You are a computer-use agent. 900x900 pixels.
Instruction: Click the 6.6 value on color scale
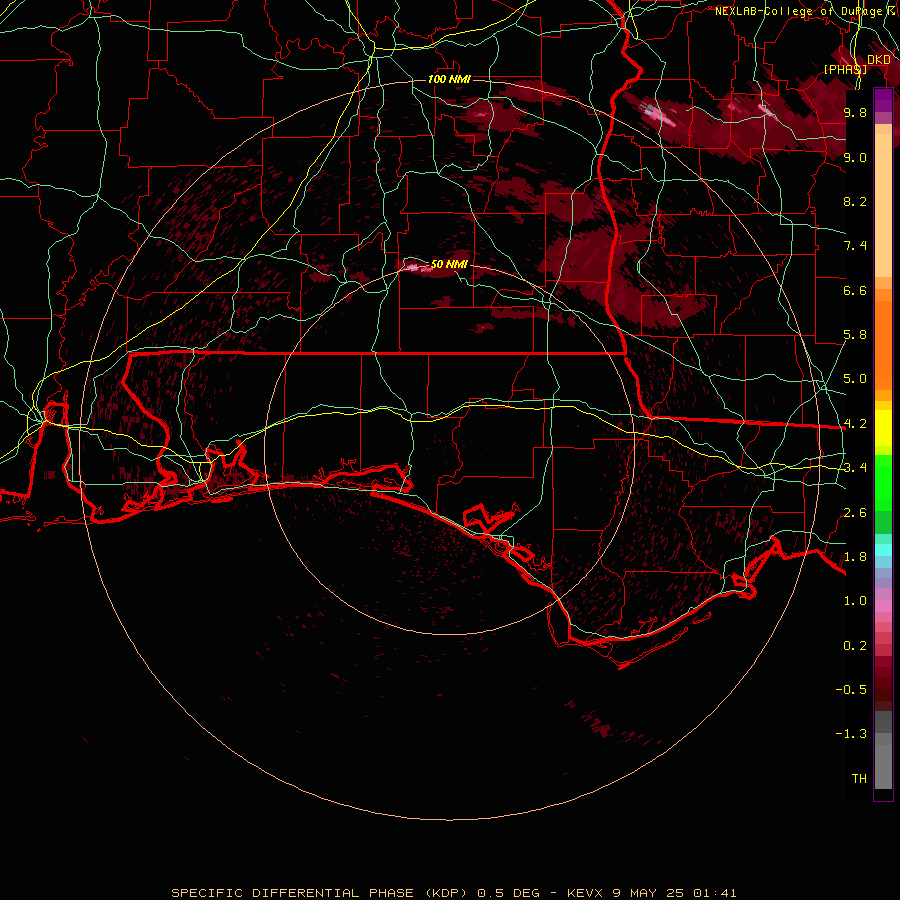pyautogui.click(x=855, y=290)
